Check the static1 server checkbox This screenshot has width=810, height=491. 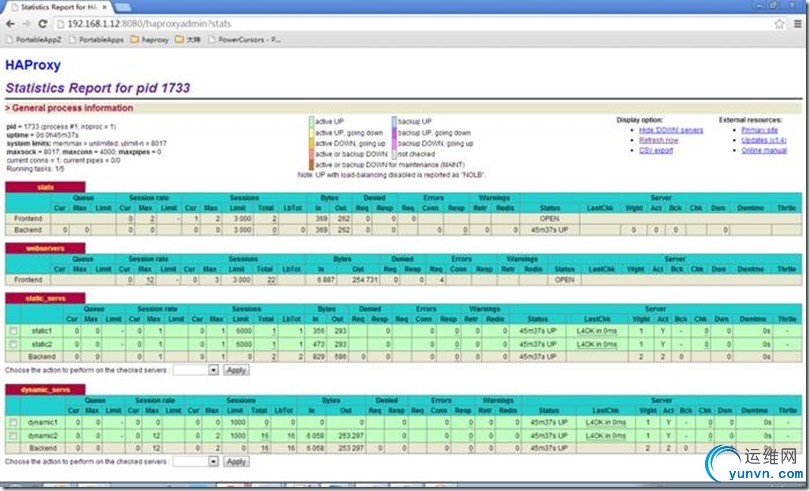[12, 331]
